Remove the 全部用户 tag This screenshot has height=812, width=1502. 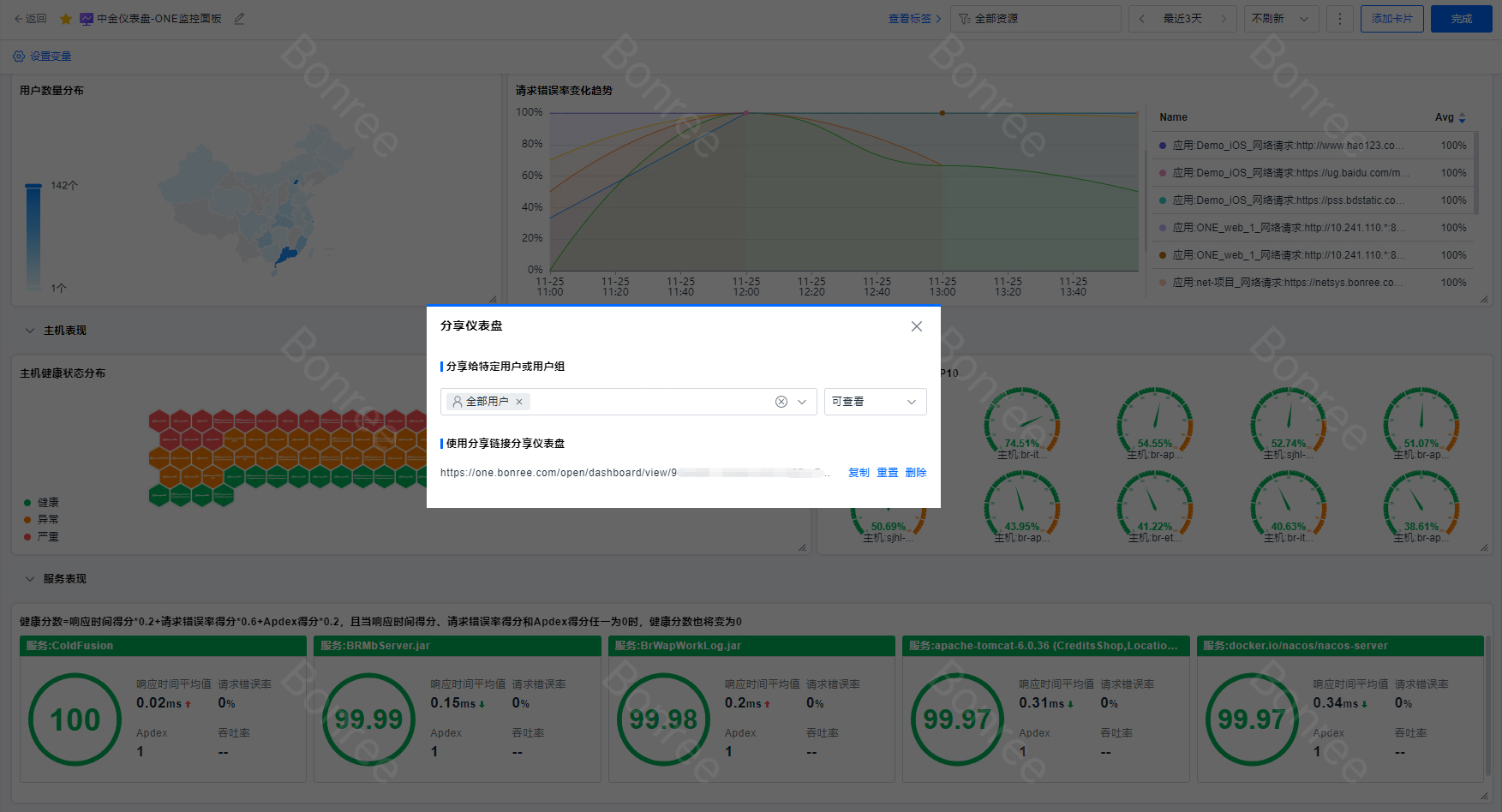[519, 402]
